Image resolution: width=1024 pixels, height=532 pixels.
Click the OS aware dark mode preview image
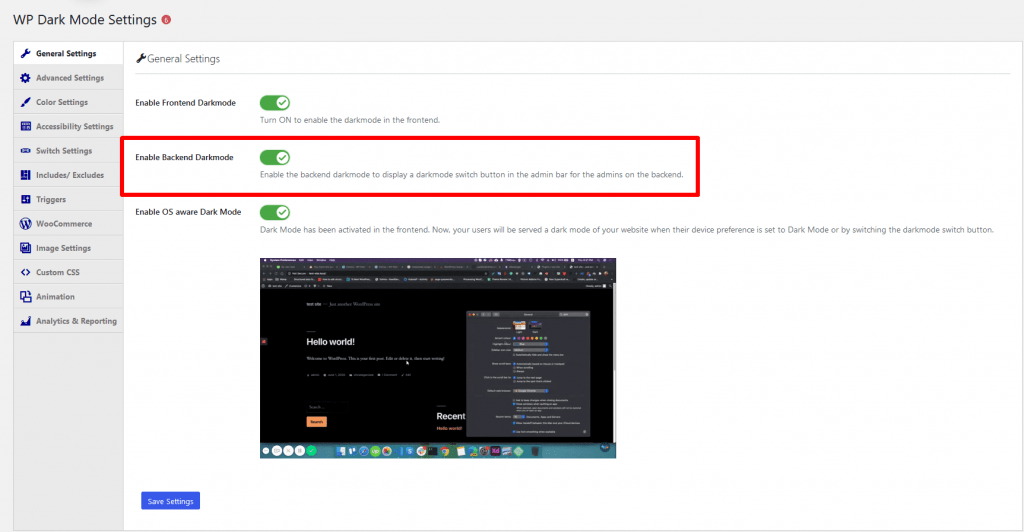[438, 358]
